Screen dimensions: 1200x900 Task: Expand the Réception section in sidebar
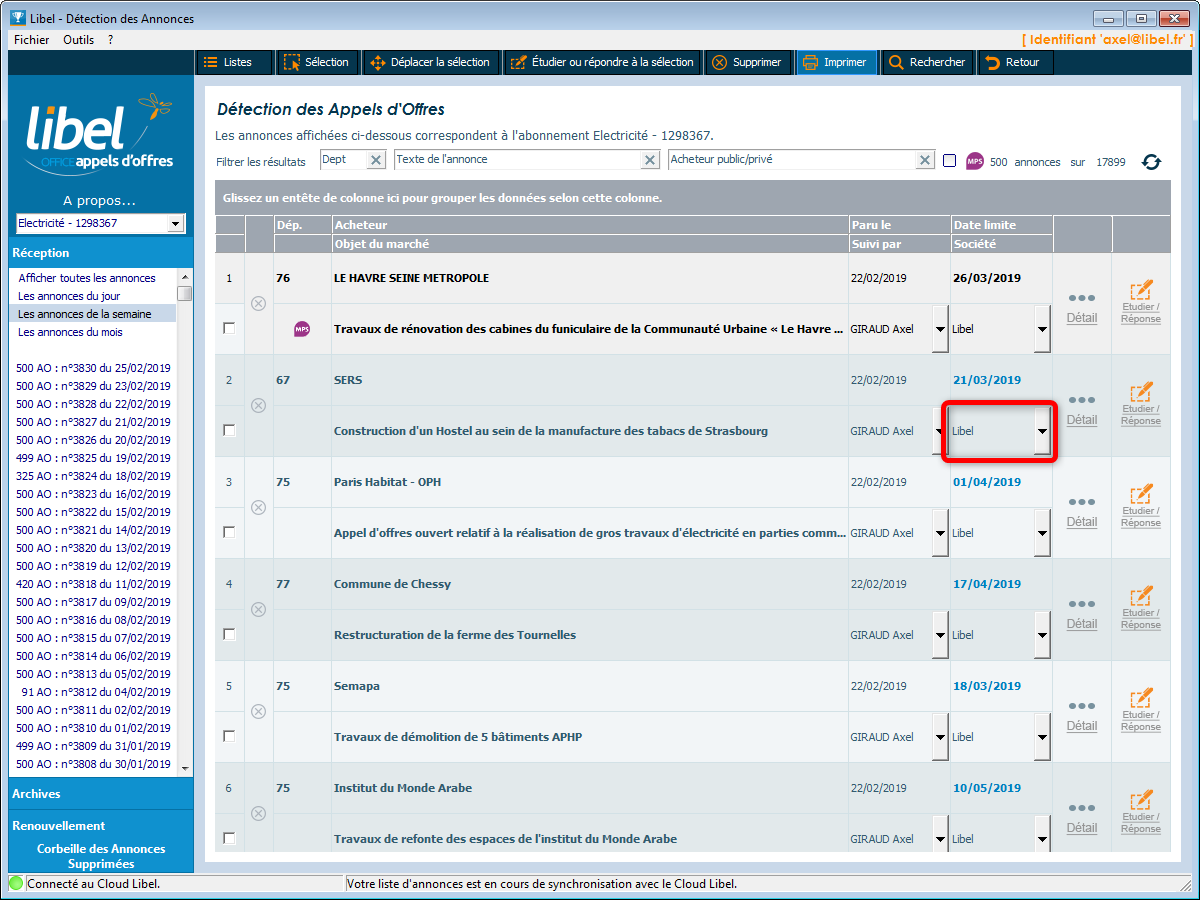(x=101, y=253)
